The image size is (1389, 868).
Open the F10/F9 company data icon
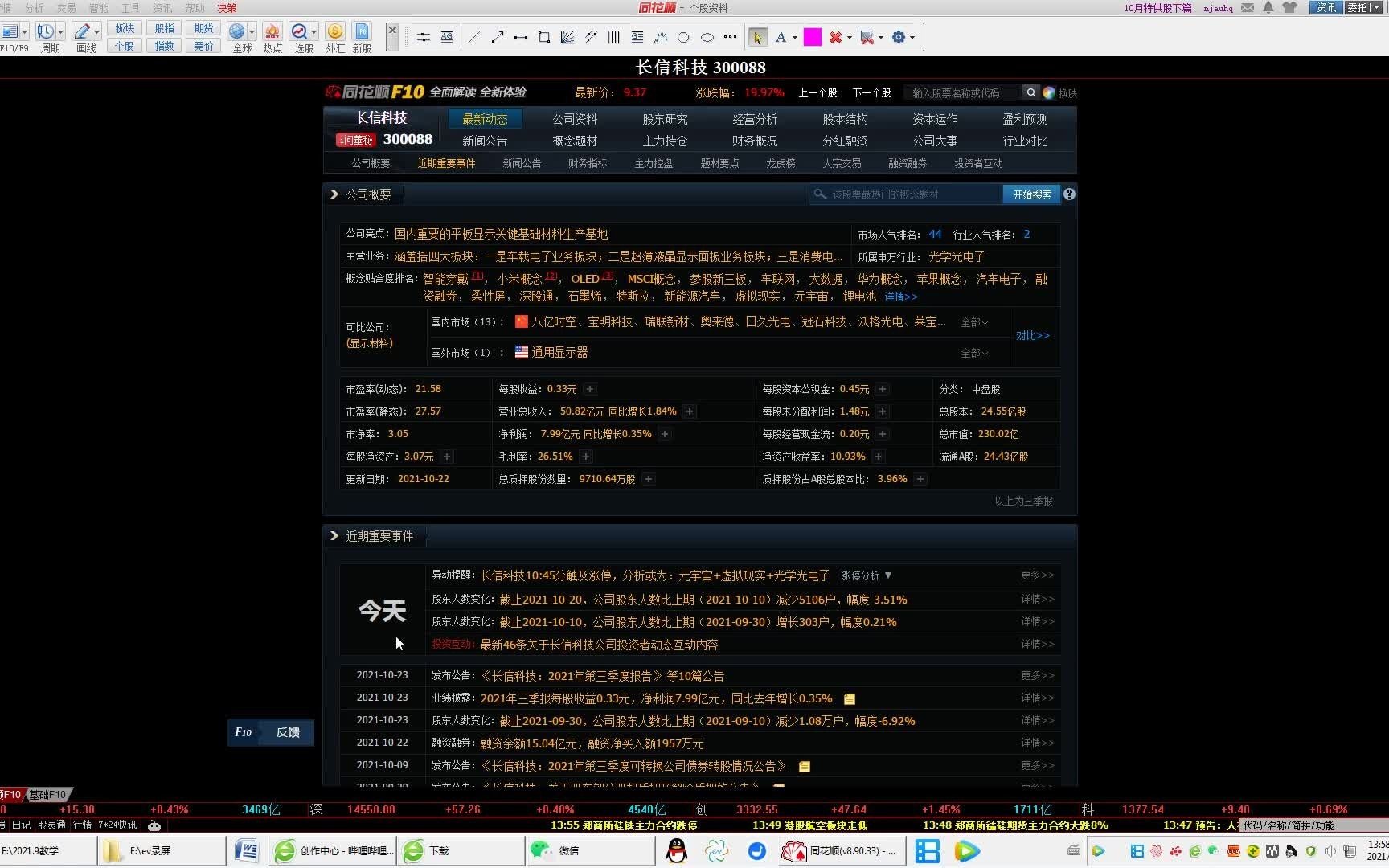click(10, 31)
